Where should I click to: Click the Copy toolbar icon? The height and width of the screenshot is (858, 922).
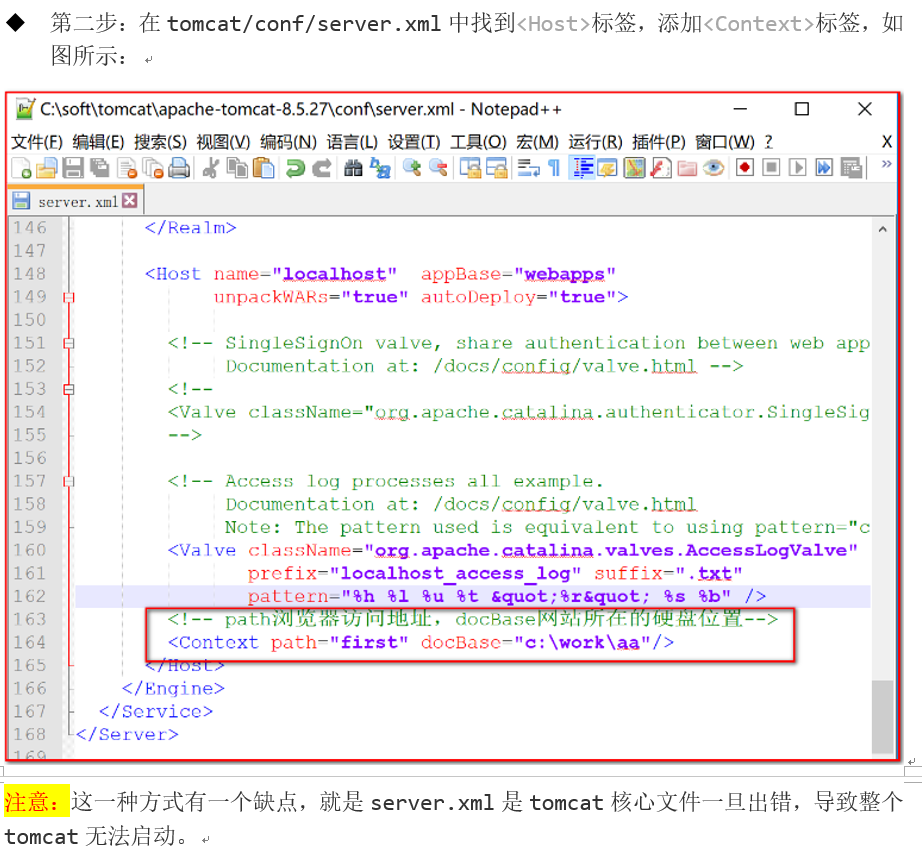click(238, 168)
